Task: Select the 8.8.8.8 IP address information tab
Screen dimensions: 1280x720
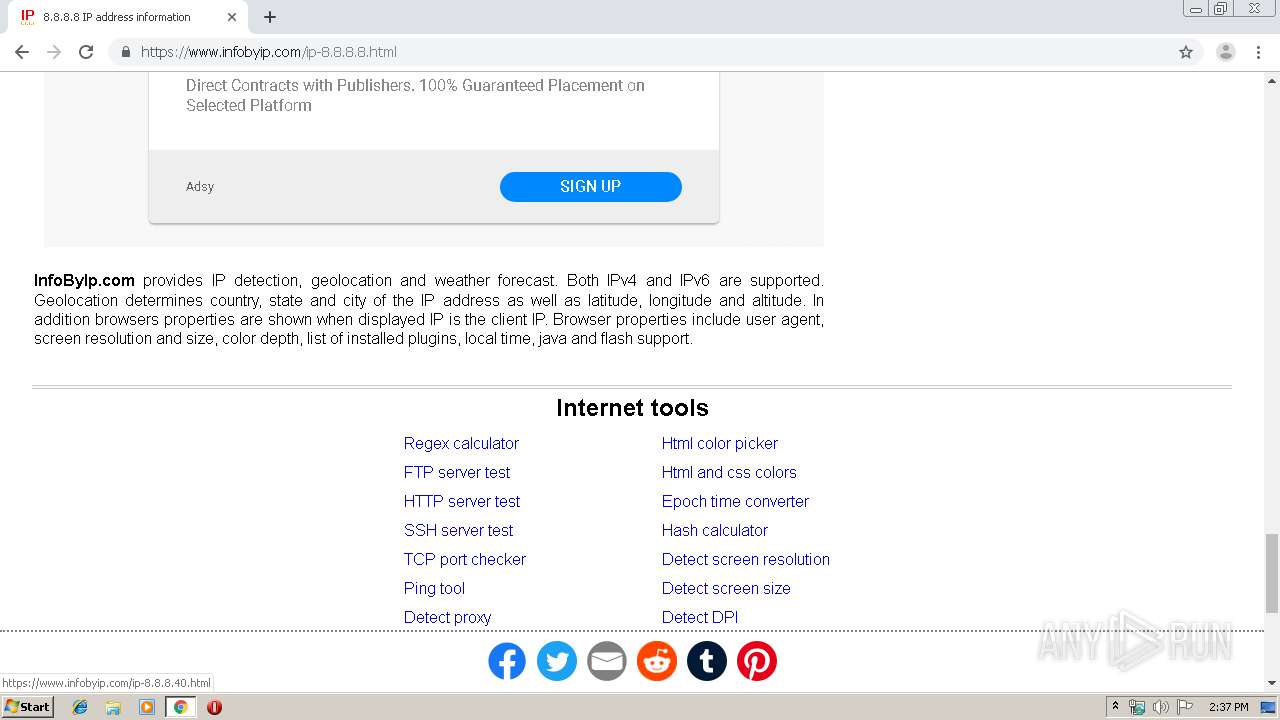Action: click(x=127, y=17)
